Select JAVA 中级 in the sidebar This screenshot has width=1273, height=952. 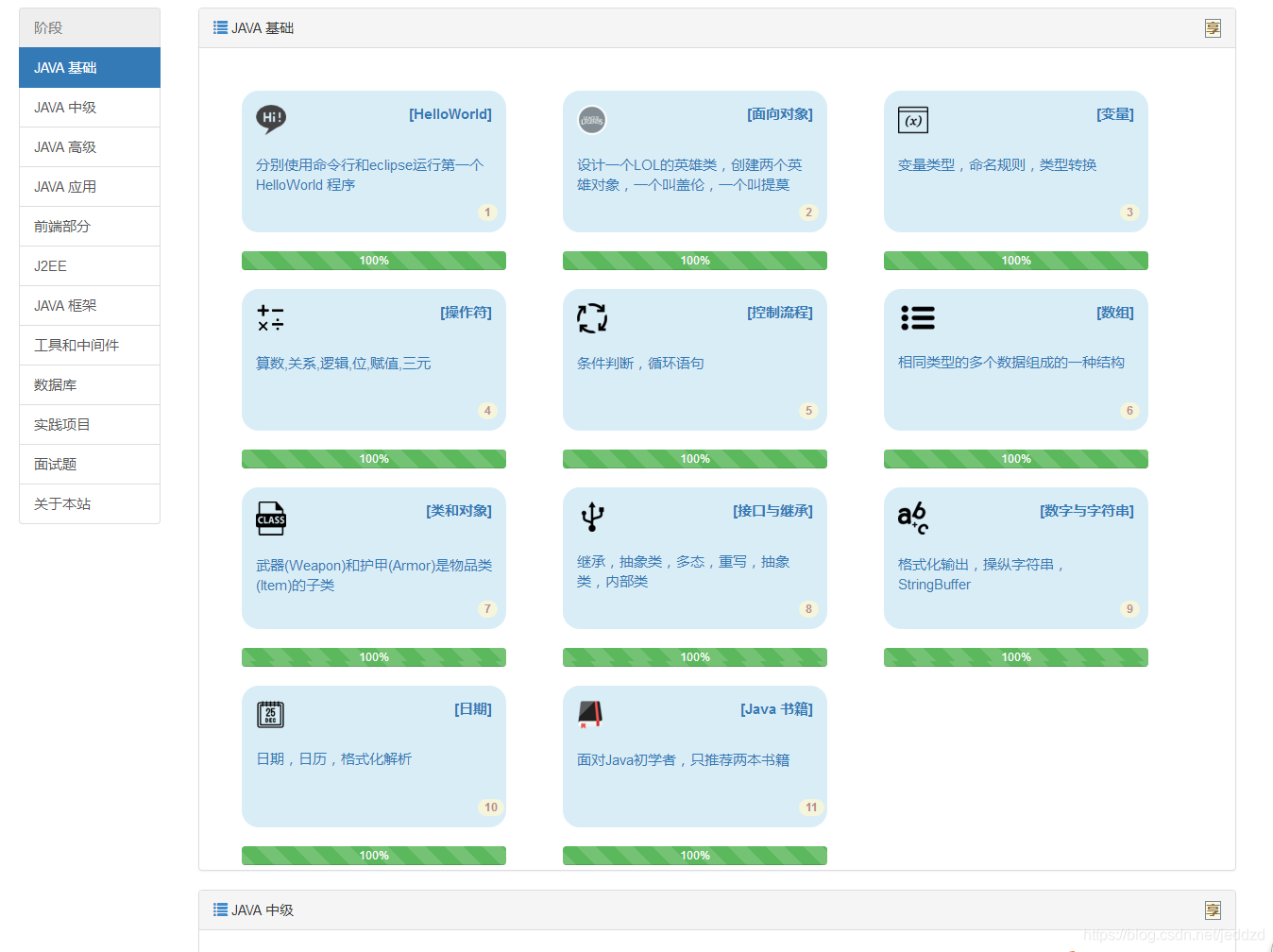[x=90, y=108]
